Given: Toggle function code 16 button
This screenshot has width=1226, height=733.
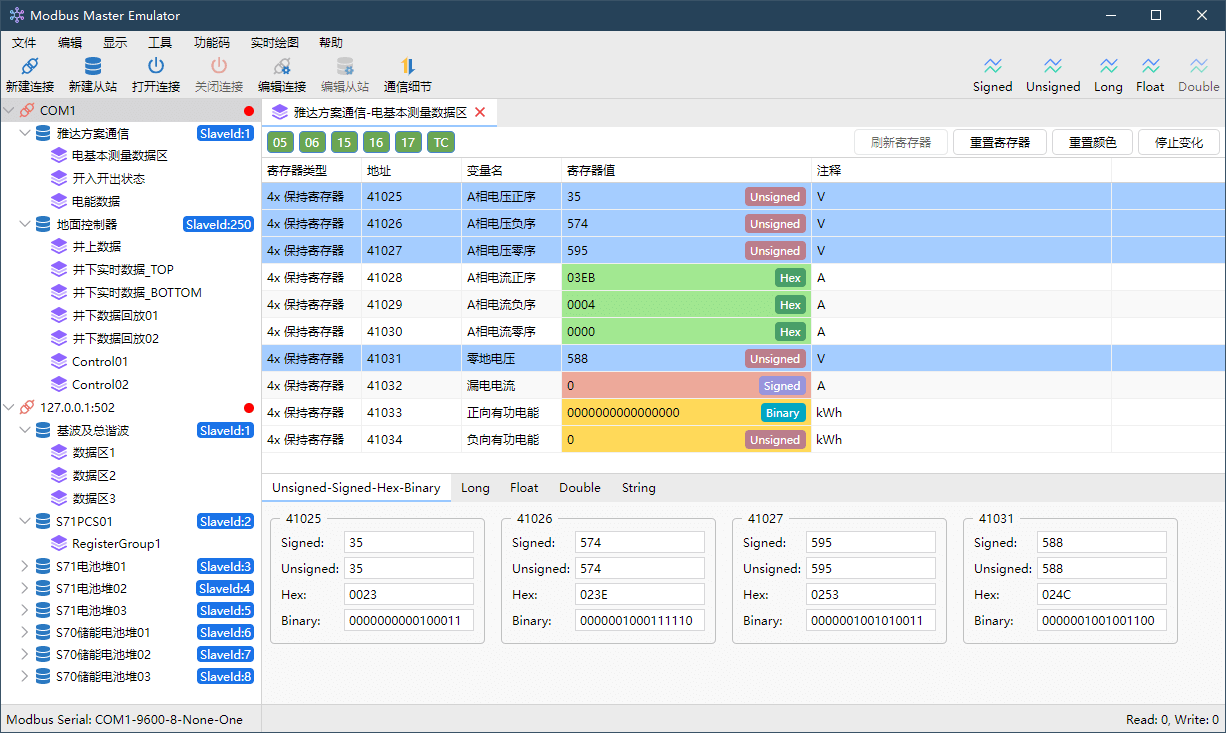Looking at the screenshot, I should [376, 142].
